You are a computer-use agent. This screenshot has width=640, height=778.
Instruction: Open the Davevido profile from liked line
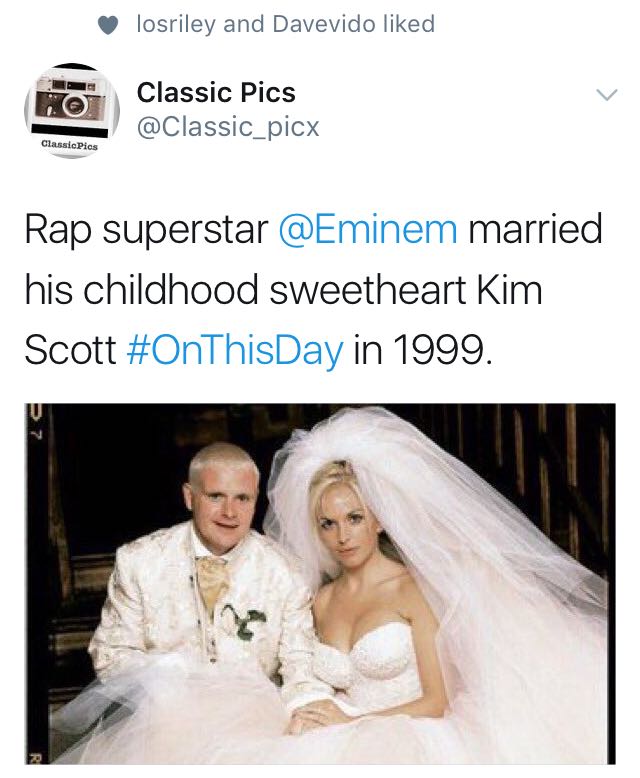[323, 24]
